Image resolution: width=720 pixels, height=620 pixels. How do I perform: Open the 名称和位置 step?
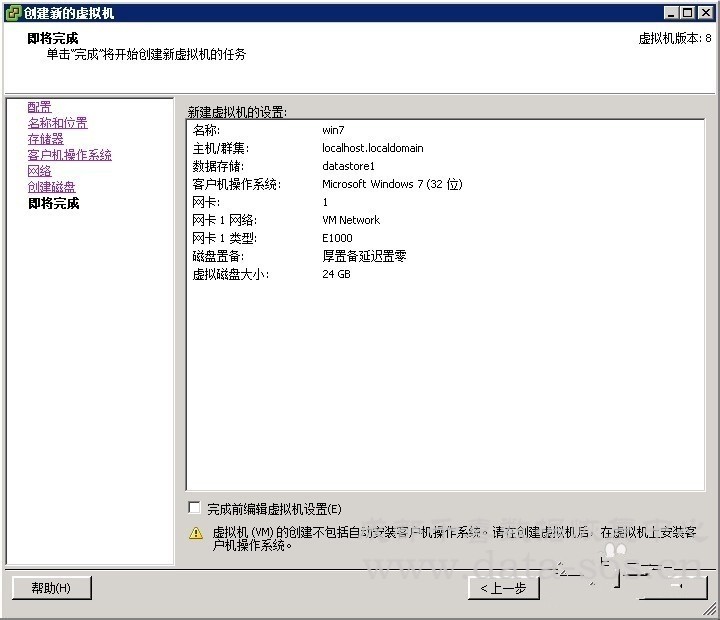pos(57,123)
